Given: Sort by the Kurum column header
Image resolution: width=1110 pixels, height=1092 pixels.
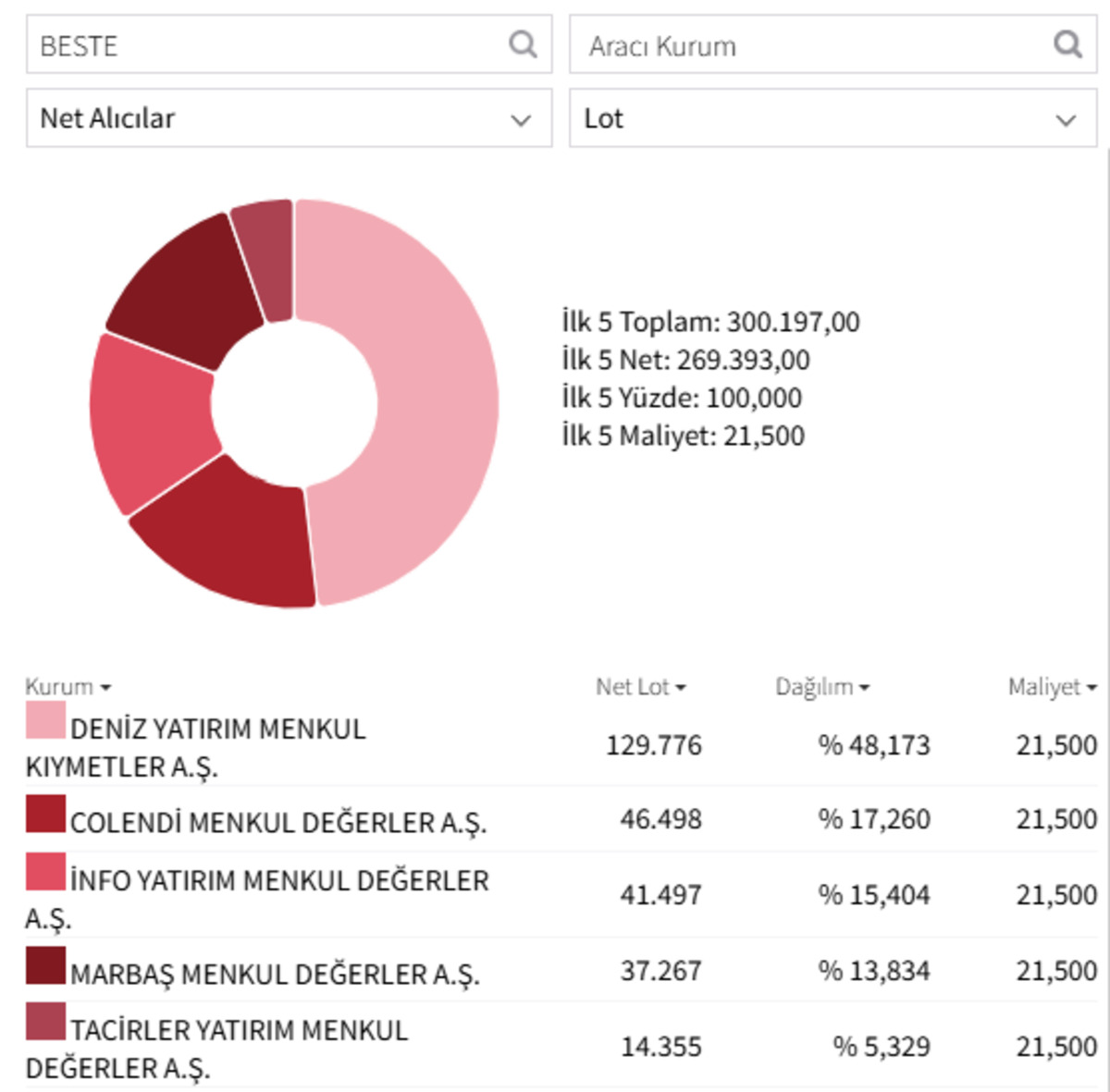Looking at the screenshot, I should (68, 687).
